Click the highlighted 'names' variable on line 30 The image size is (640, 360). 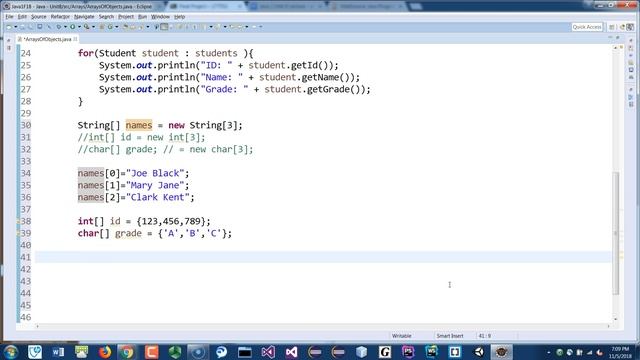(x=139, y=125)
